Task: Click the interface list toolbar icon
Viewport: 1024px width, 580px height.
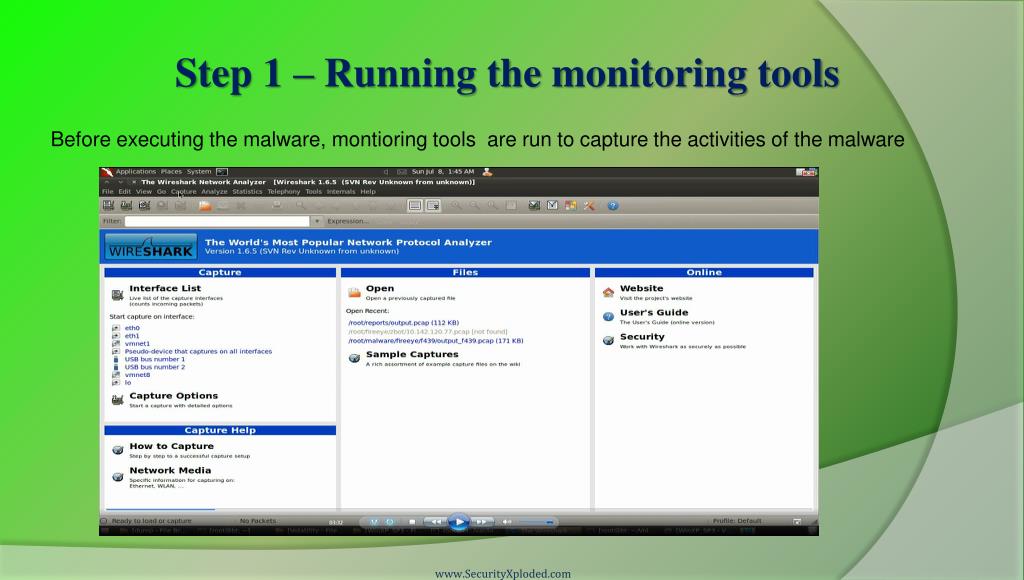Action: click(x=108, y=205)
